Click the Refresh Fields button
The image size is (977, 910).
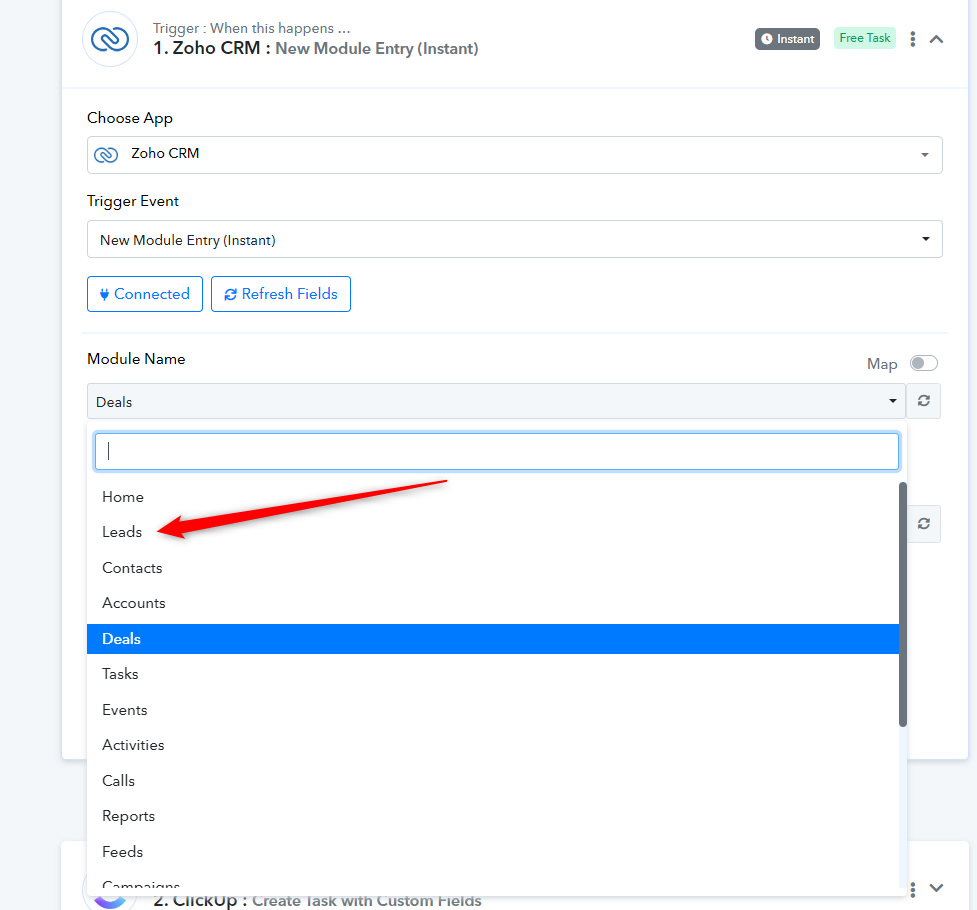pos(280,294)
